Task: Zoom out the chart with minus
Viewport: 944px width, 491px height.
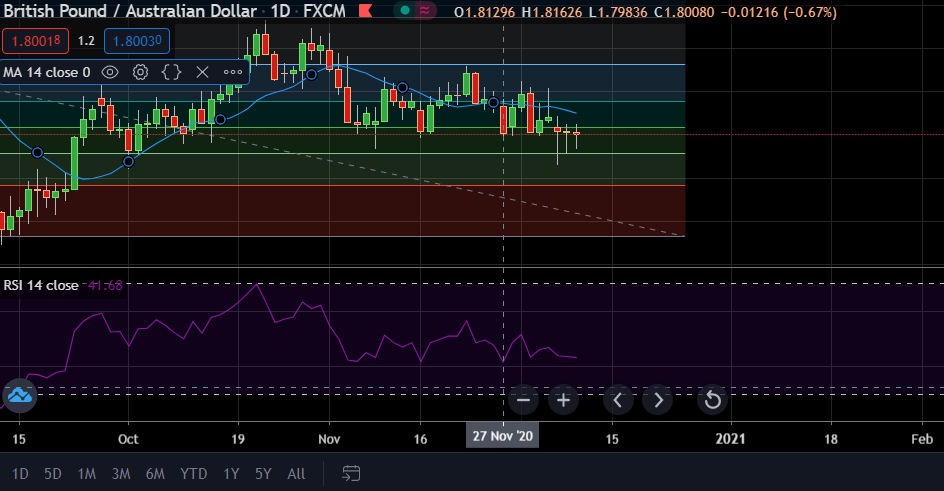Action: 523,400
